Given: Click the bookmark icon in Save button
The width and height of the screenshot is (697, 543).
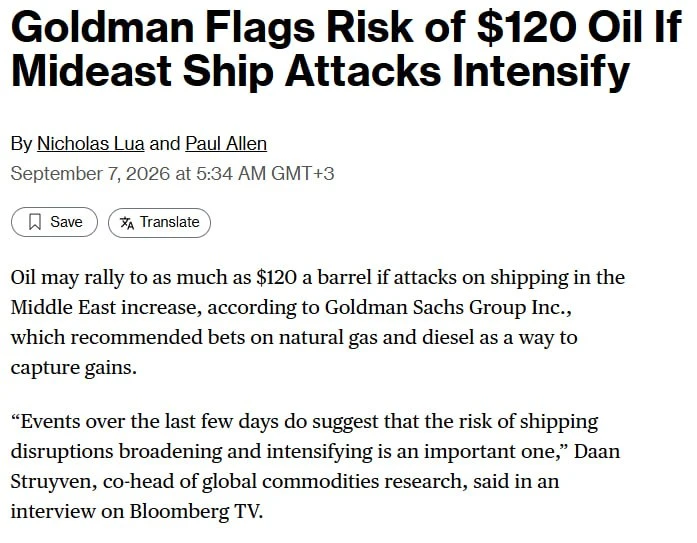Looking at the screenshot, I should (x=35, y=222).
